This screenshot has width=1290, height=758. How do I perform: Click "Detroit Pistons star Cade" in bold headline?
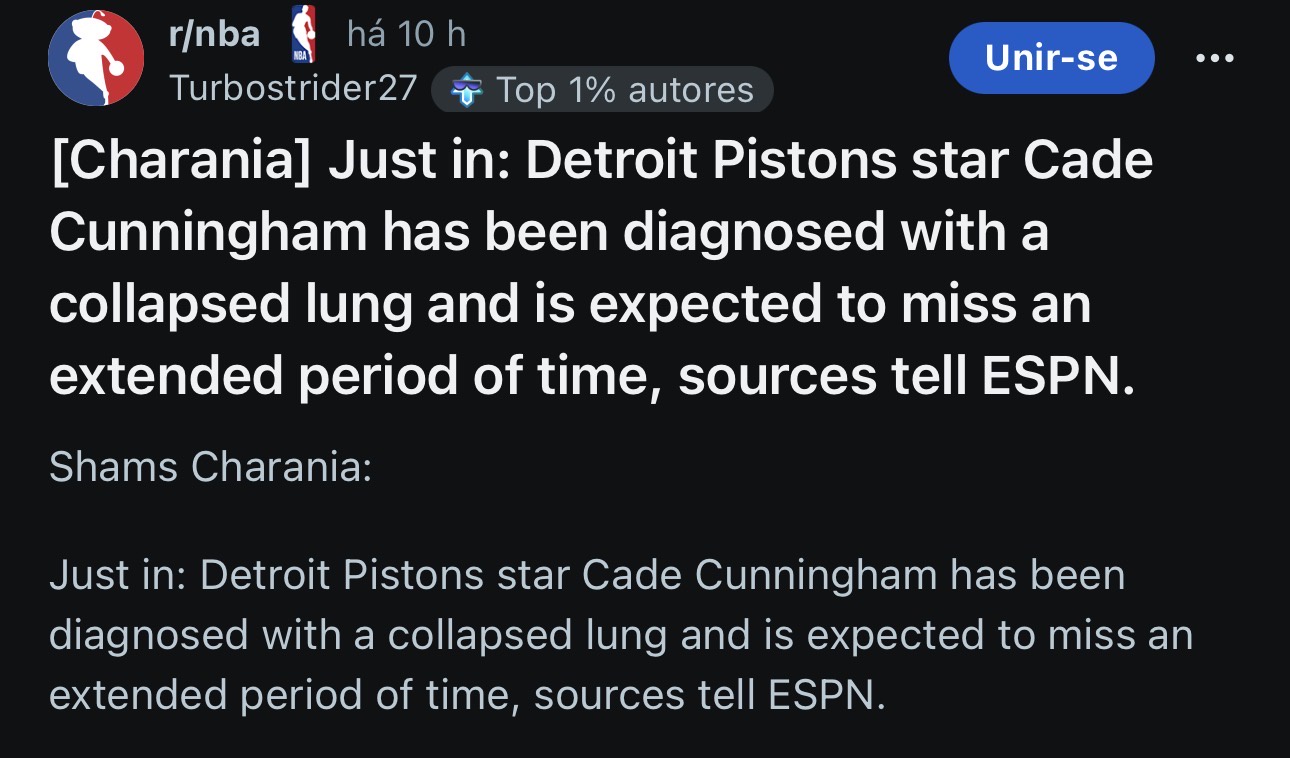point(839,160)
